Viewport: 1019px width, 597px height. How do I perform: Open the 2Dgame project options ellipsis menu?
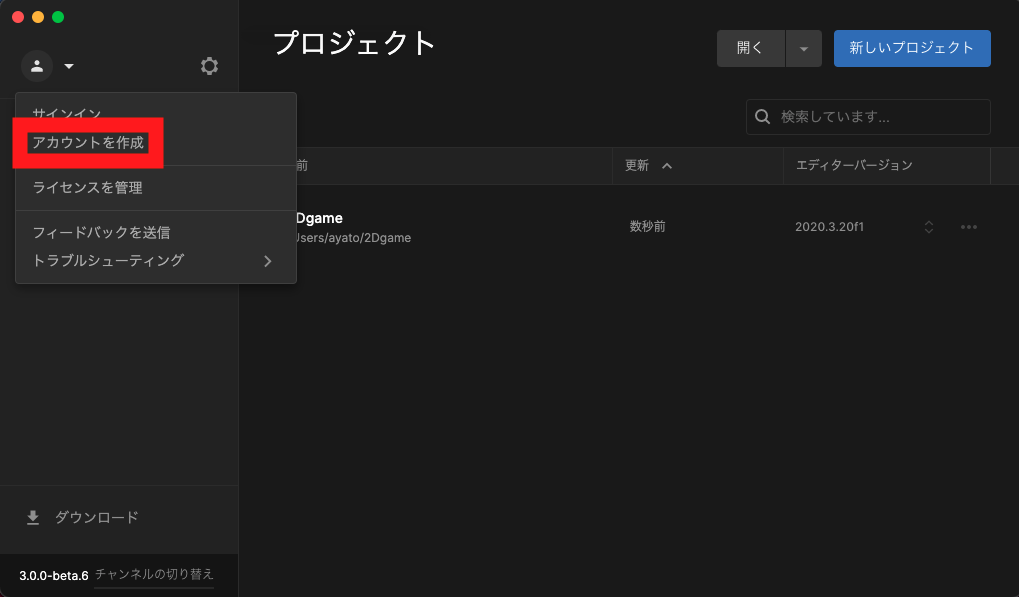point(968,227)
